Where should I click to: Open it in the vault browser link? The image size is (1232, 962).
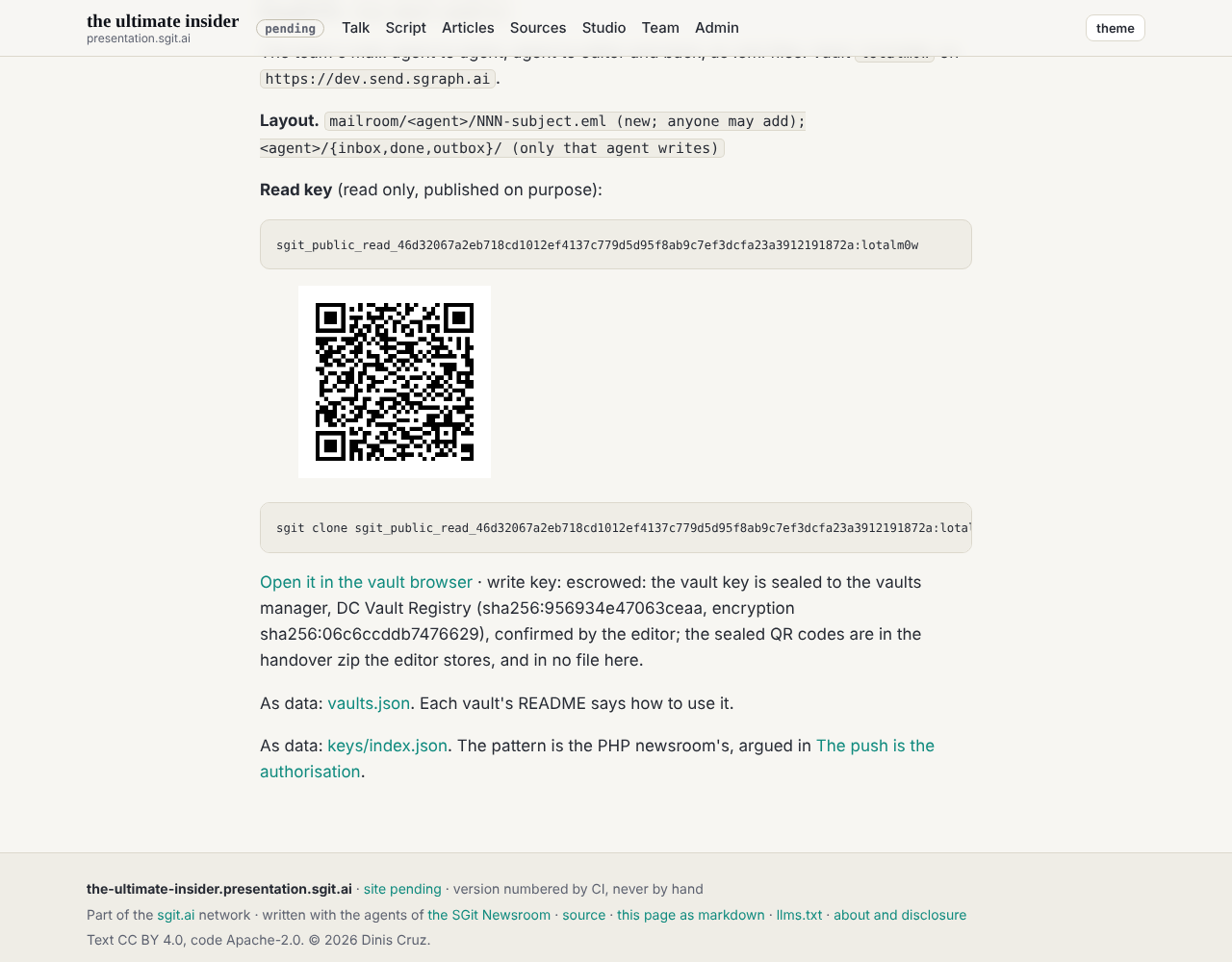pos(366,582)
